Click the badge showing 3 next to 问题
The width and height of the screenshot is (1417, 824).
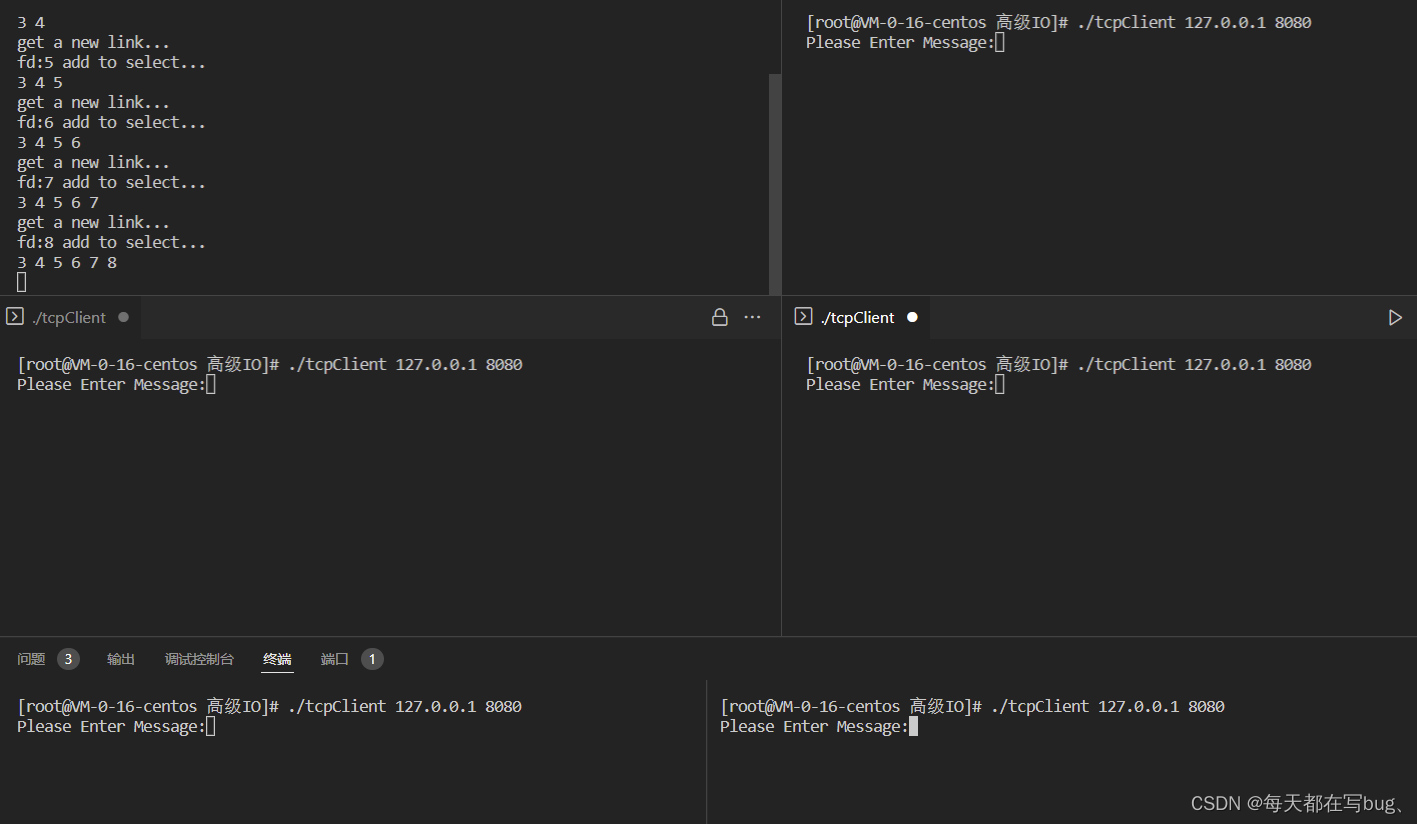click(x=68, y=659)
